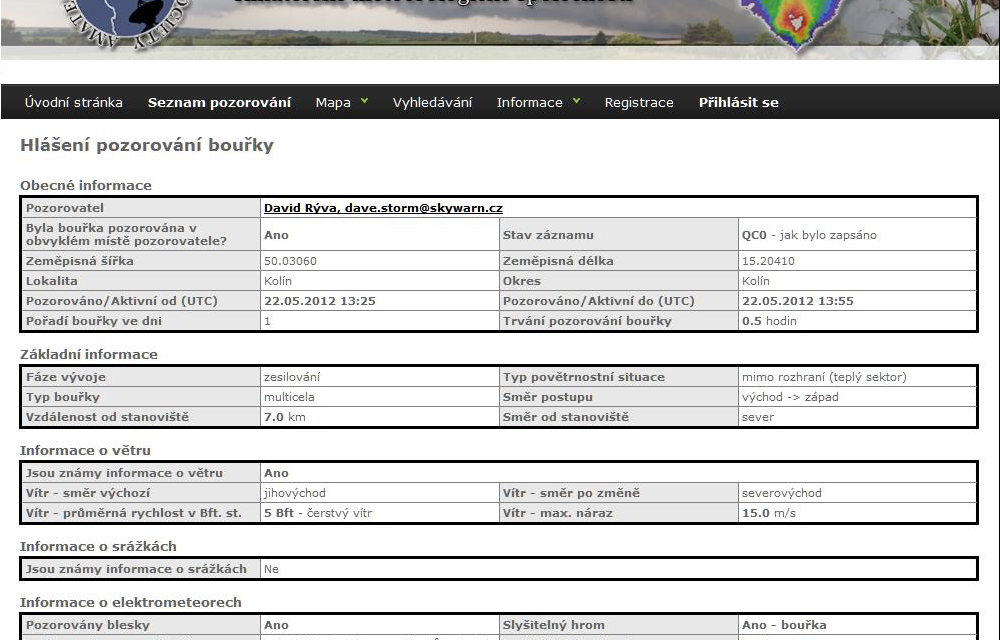Image resolution: width=1000 pixels, height=640 pixels.
Task: Select start time 22.05.2012 13:25
Action: 320,301
